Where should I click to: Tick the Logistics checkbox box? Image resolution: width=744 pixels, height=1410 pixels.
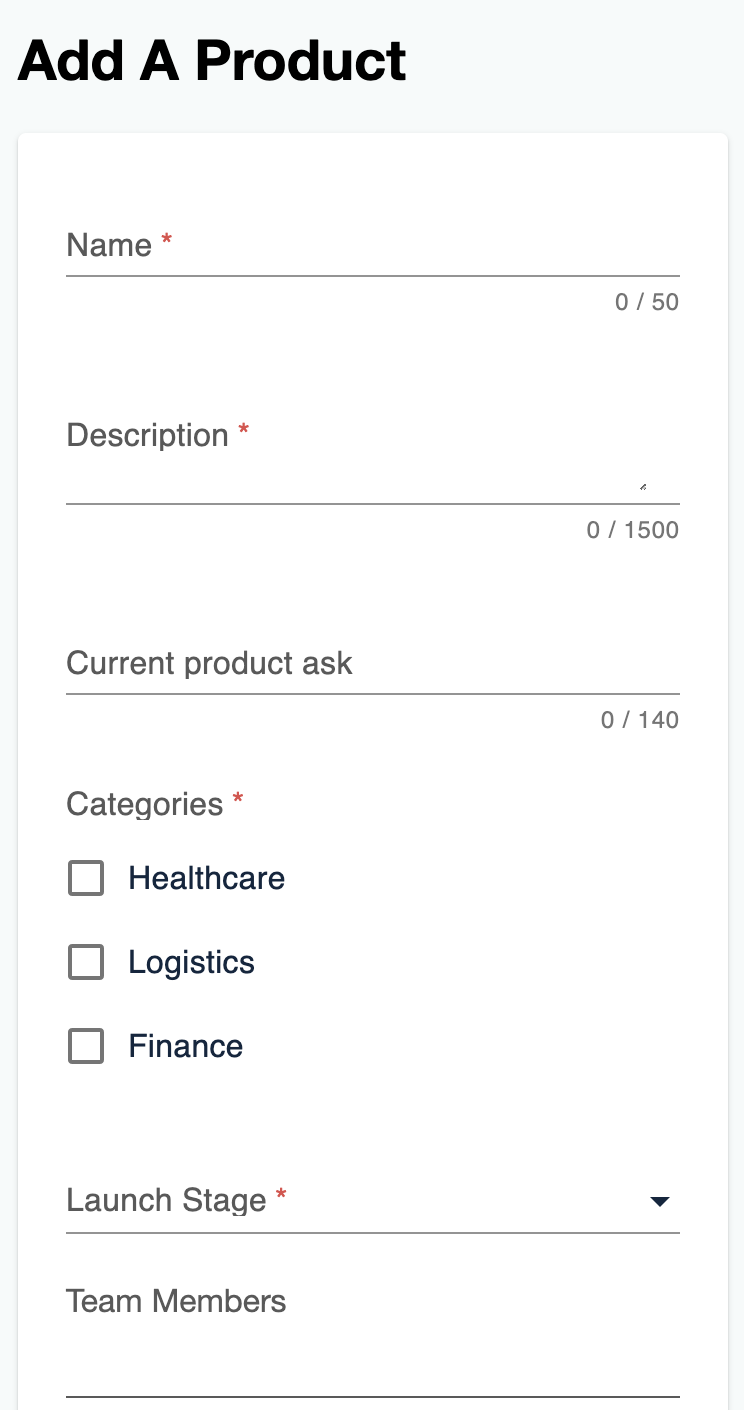(86, 963)
